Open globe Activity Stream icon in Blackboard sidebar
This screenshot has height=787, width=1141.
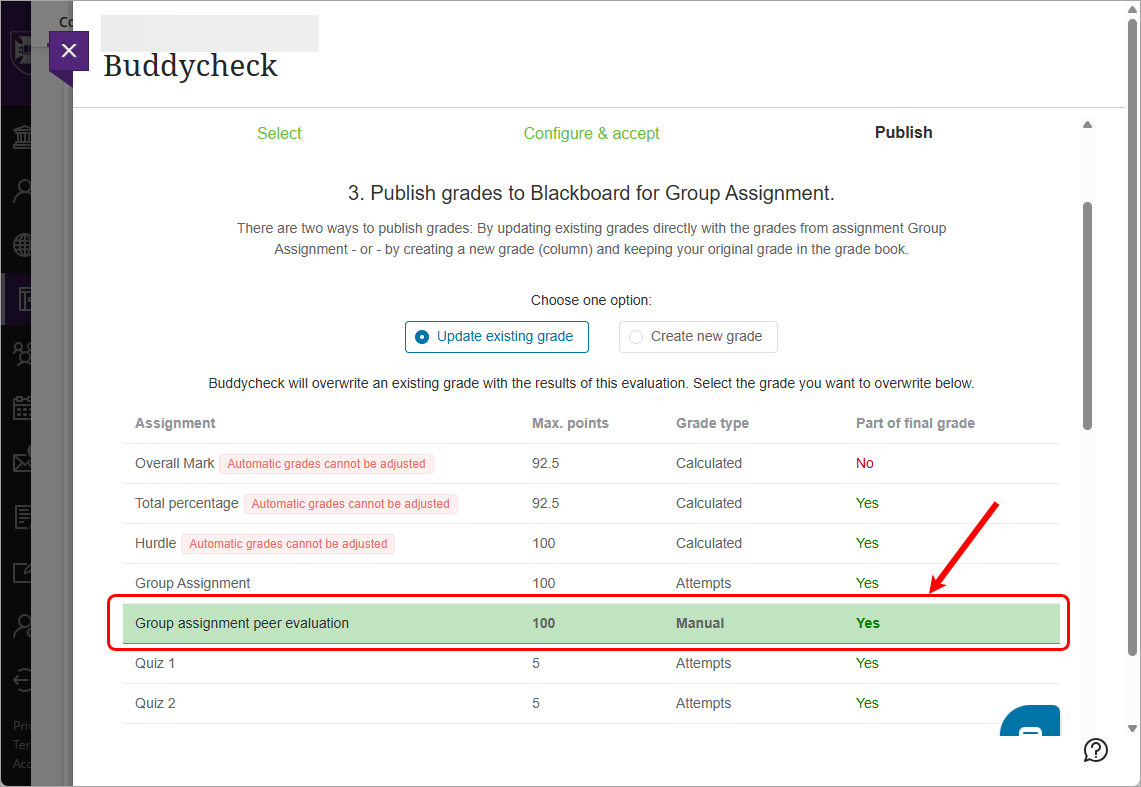click(23, 245)
